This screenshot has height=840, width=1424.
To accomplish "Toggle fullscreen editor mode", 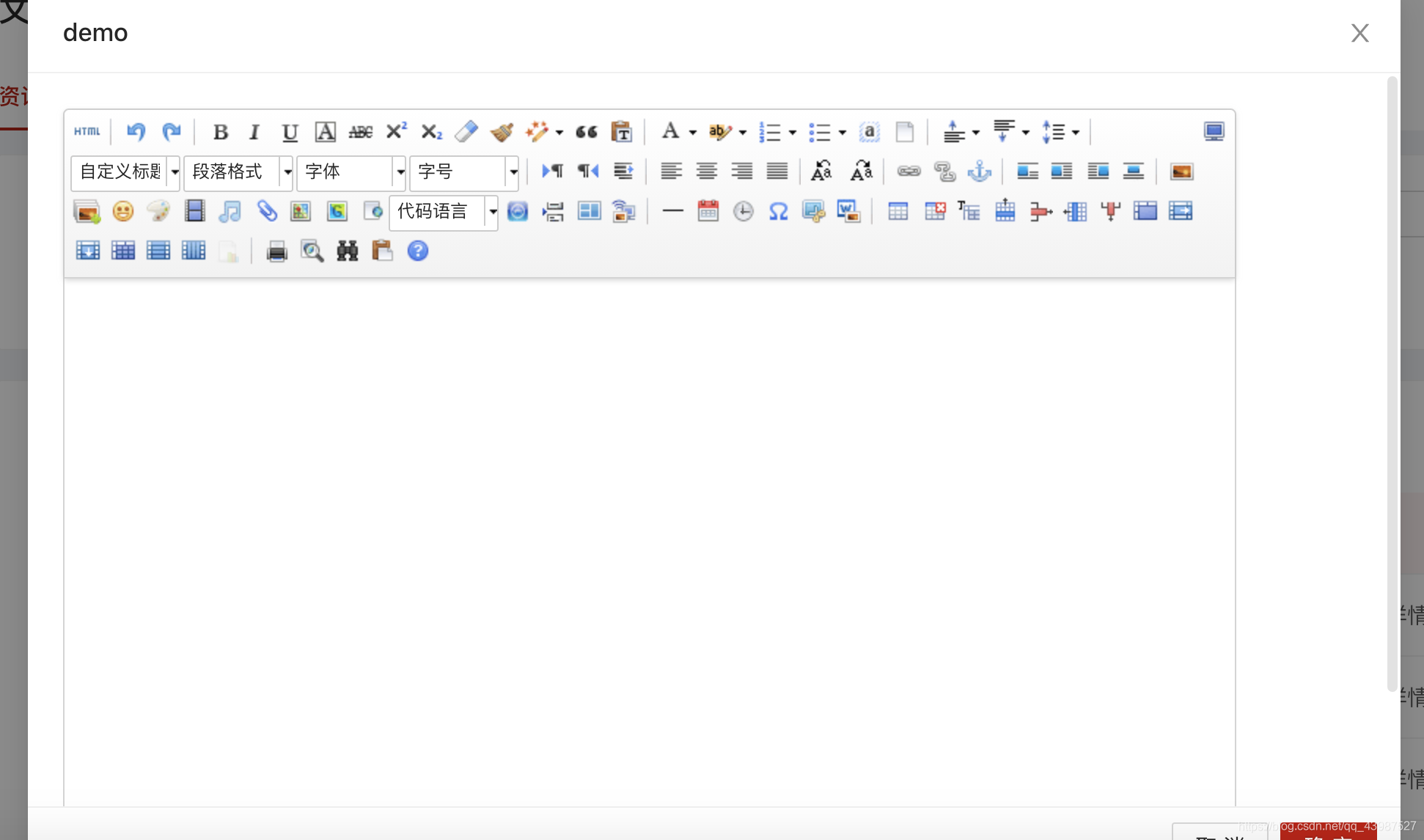I will [1214, 131].
